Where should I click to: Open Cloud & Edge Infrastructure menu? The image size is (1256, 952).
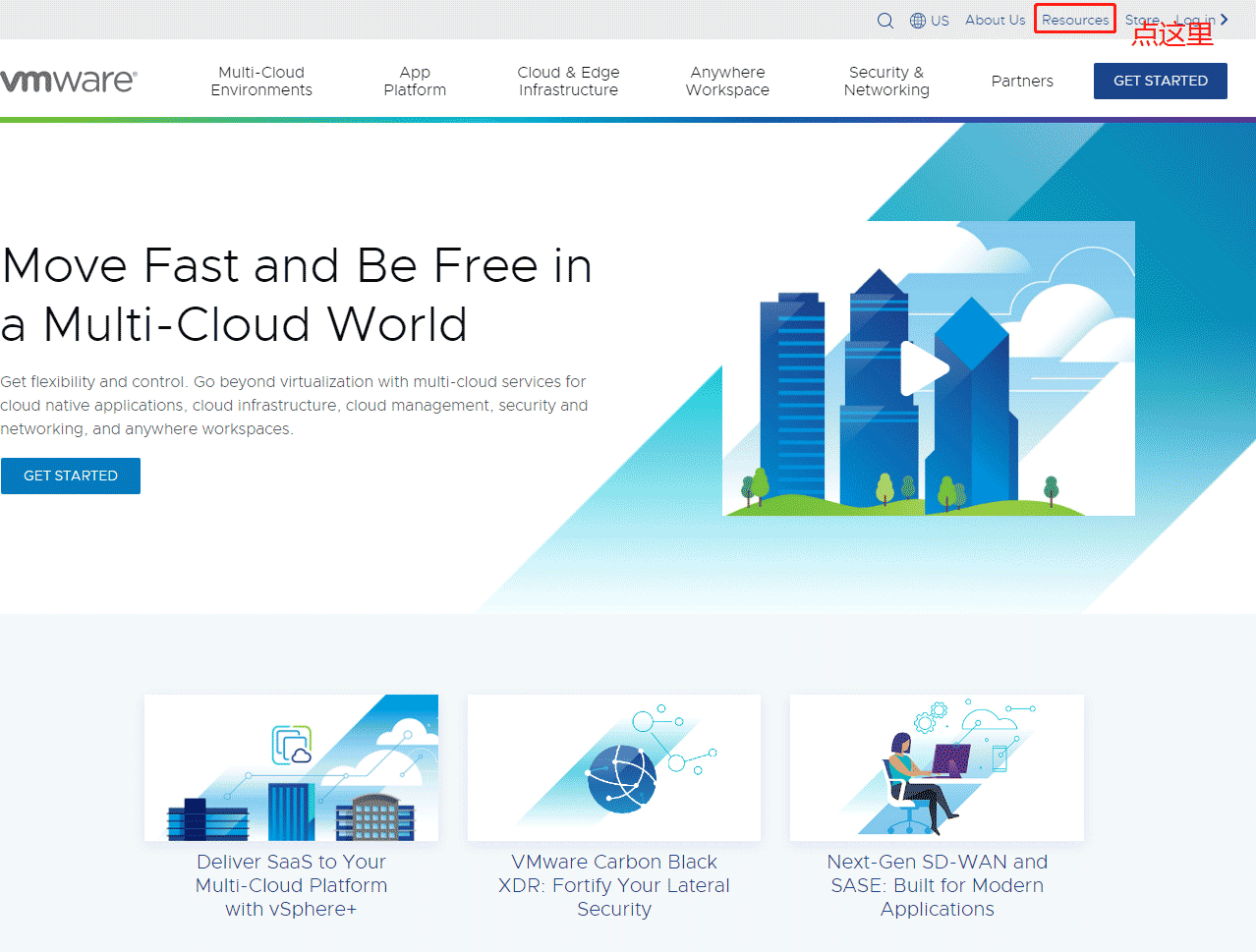[x=568, y=81]
